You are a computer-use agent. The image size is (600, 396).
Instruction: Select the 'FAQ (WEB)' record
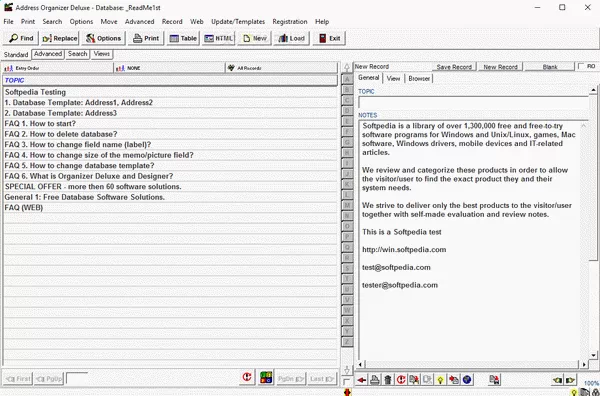click(170, 208)
